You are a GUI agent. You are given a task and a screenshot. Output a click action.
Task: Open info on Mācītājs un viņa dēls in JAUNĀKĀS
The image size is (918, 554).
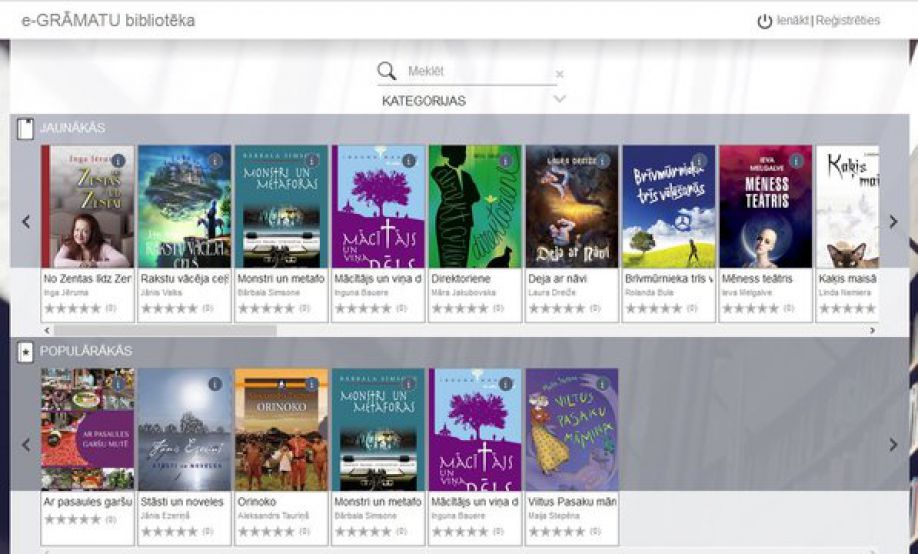click(x=409, y=160)
